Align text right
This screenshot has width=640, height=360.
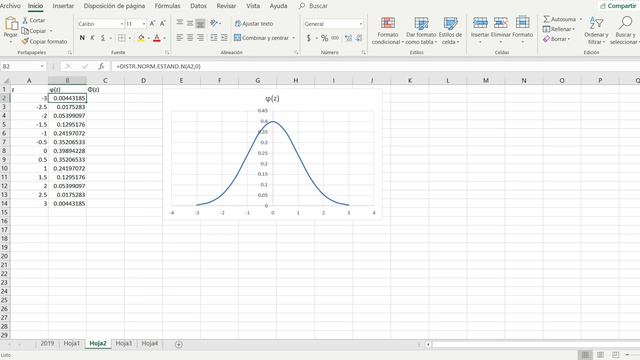[200, 38]
